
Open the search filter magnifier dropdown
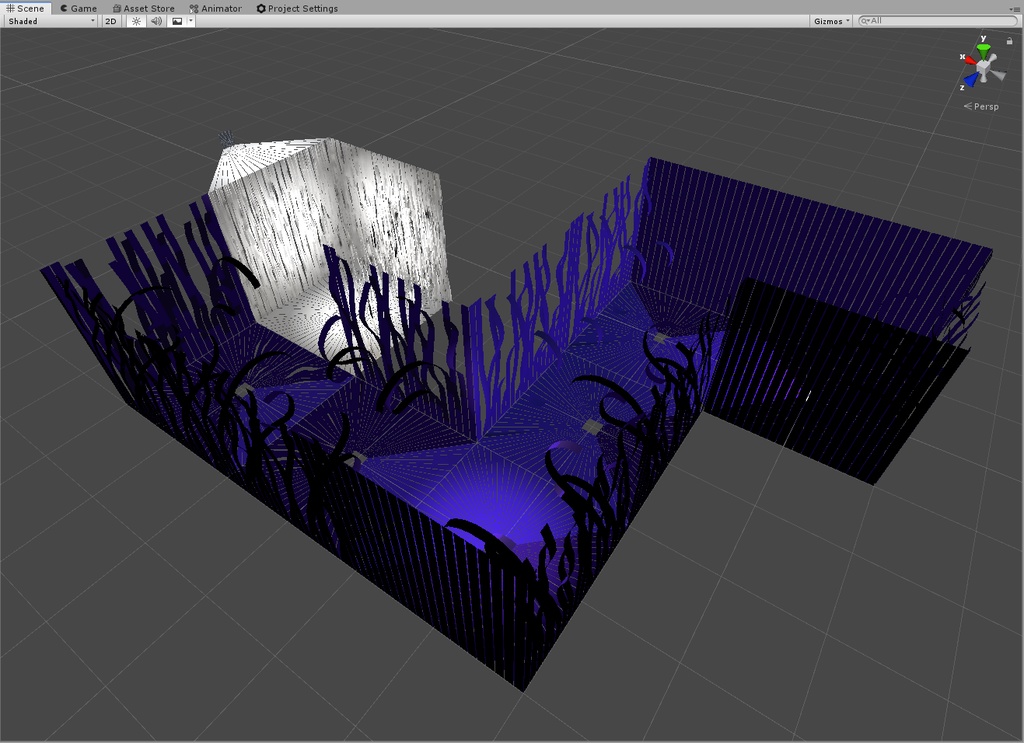click(x=865, y=21)
